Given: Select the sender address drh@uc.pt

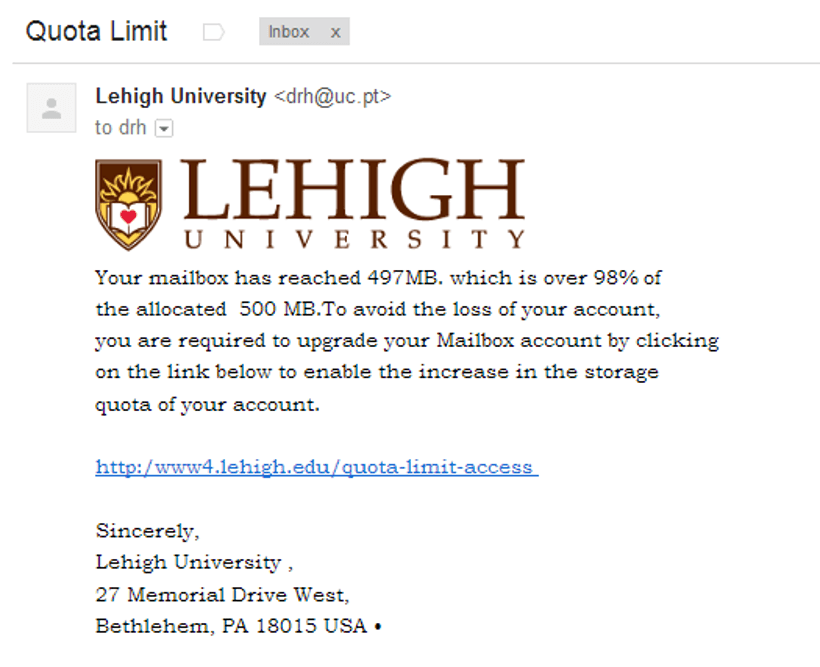Looking at the screenshot, I should (x=332, y=97).
